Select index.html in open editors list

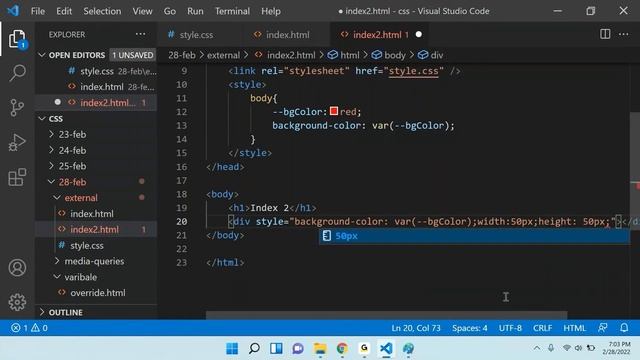point(102,87)
